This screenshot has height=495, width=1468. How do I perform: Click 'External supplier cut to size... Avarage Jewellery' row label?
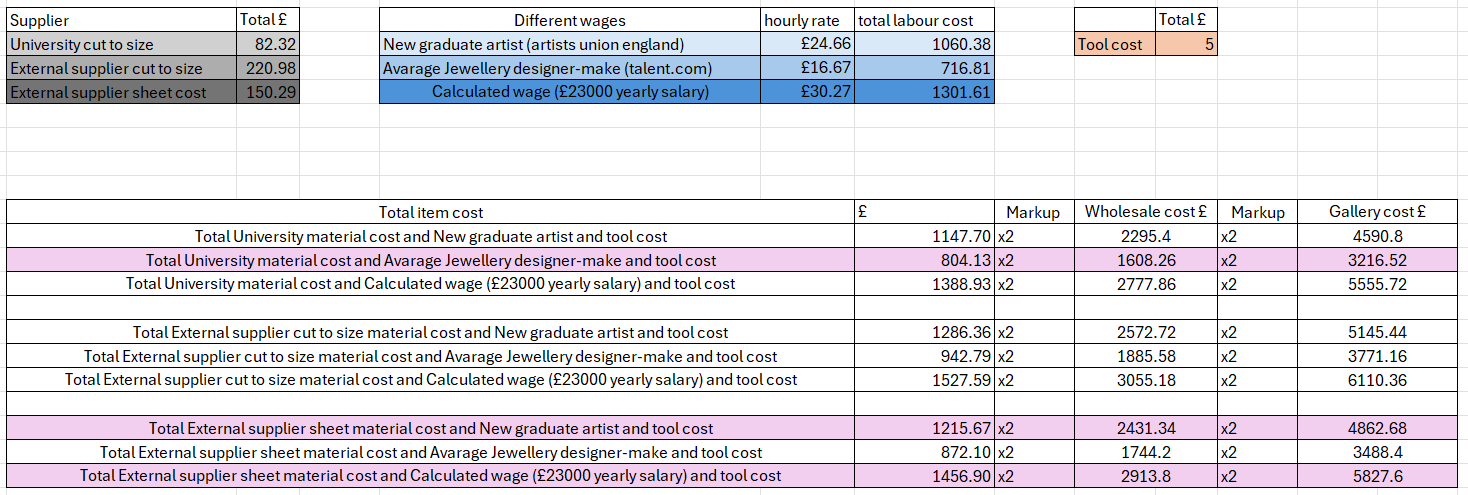point(431,356)
